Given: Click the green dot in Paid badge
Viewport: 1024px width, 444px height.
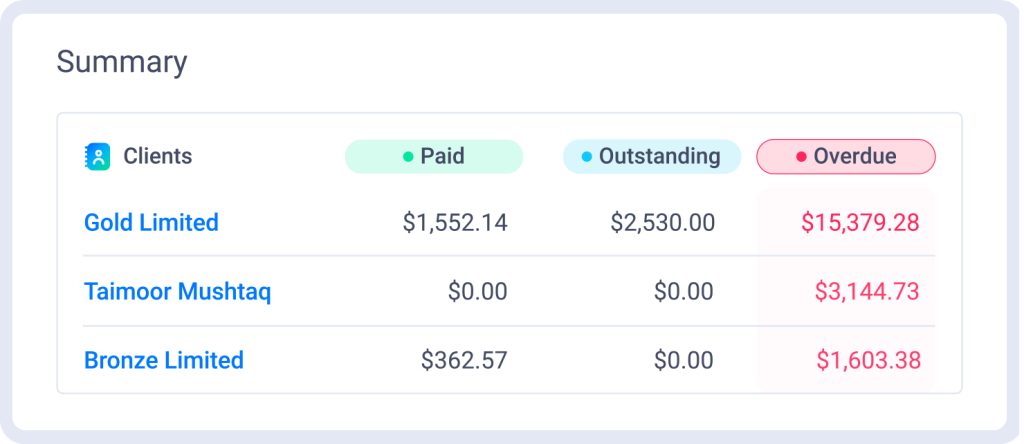Looking at the screenshot, I should [x=408, y=157].
